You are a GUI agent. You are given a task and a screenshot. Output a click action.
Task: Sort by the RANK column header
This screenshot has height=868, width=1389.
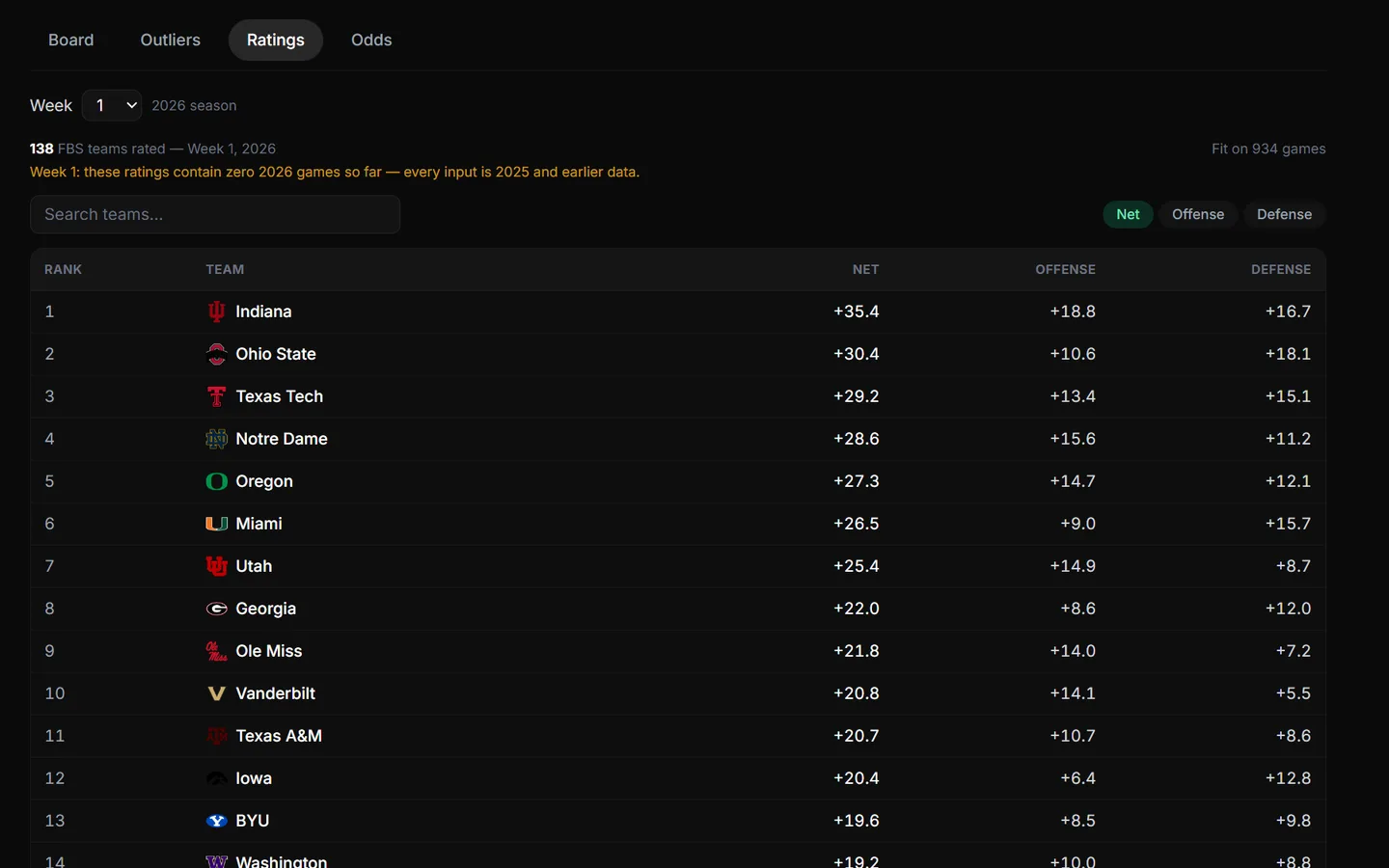tap(63, 269)
